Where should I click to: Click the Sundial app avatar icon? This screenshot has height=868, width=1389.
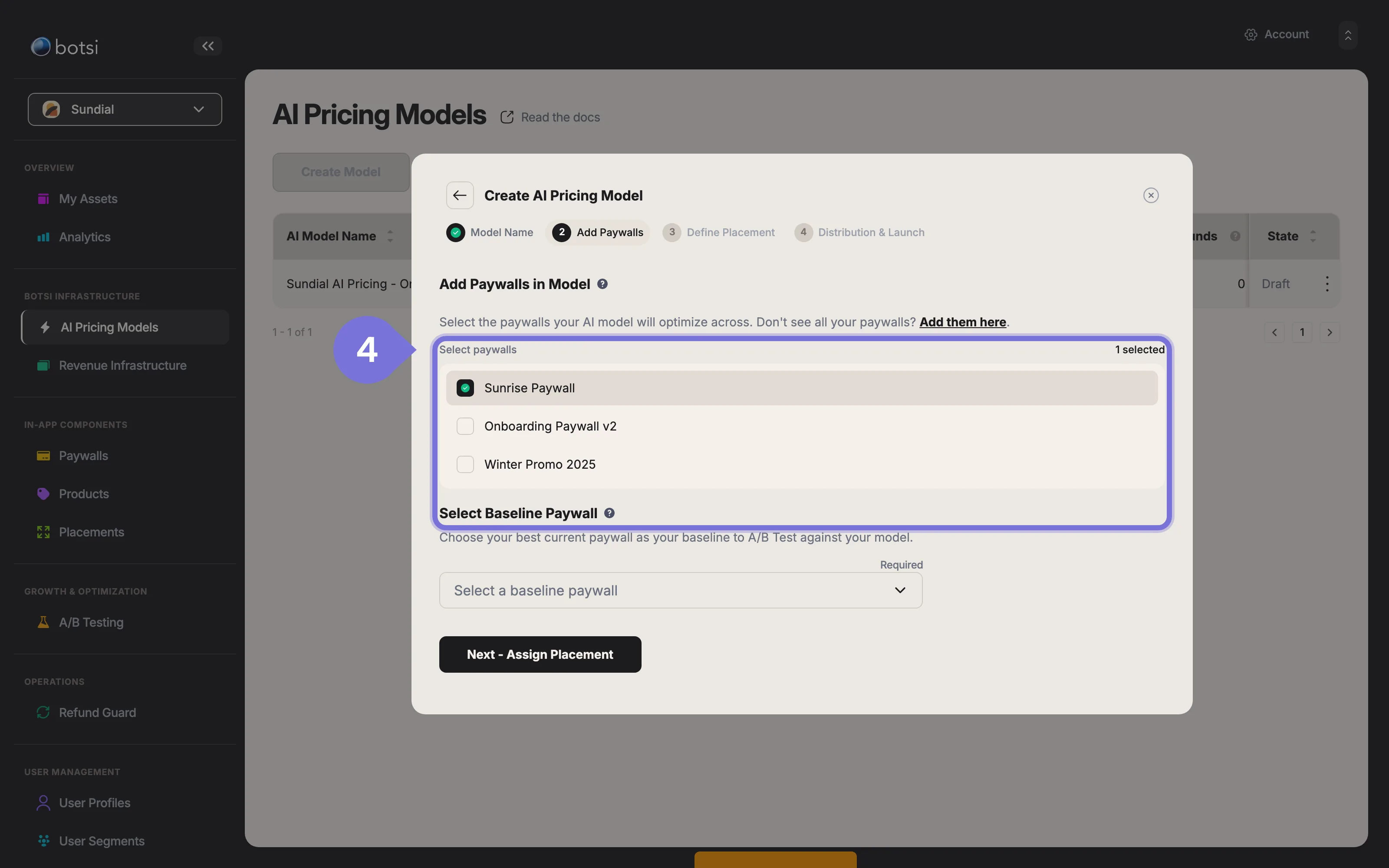pos(51,109)
